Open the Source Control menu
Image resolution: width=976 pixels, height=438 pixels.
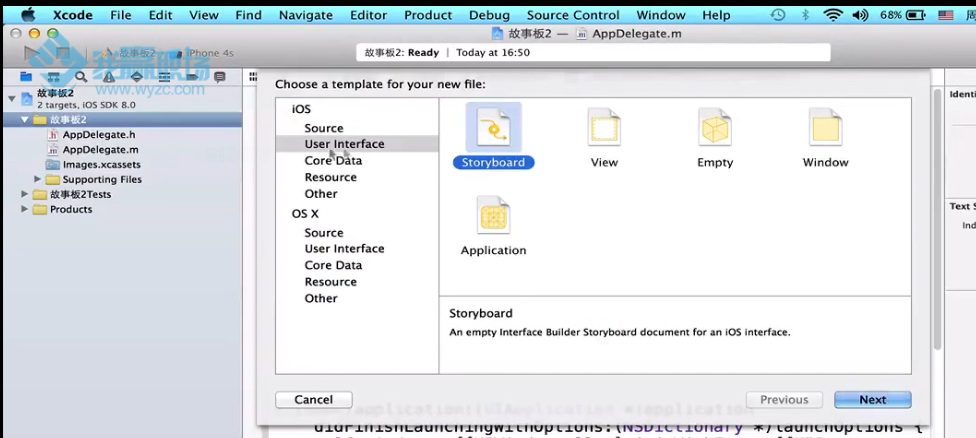click(x=573, y=15)
